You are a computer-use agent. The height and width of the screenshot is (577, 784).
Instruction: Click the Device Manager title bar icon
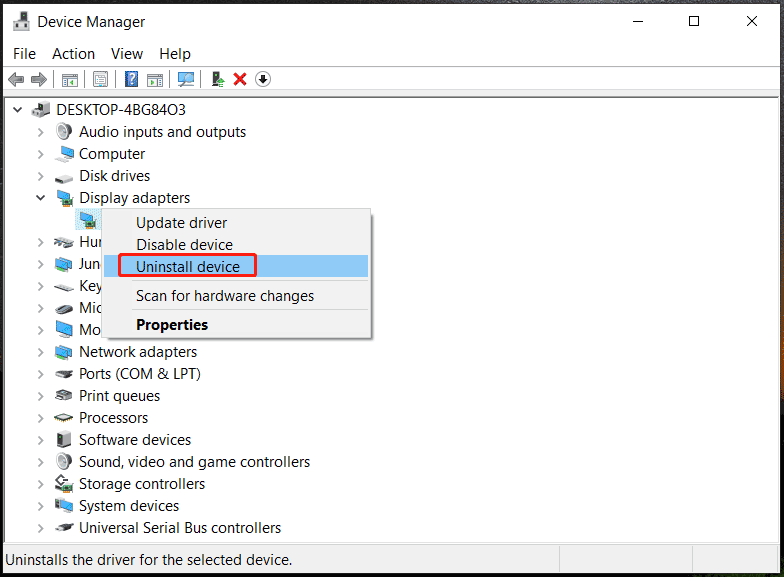tap(21, 22)
